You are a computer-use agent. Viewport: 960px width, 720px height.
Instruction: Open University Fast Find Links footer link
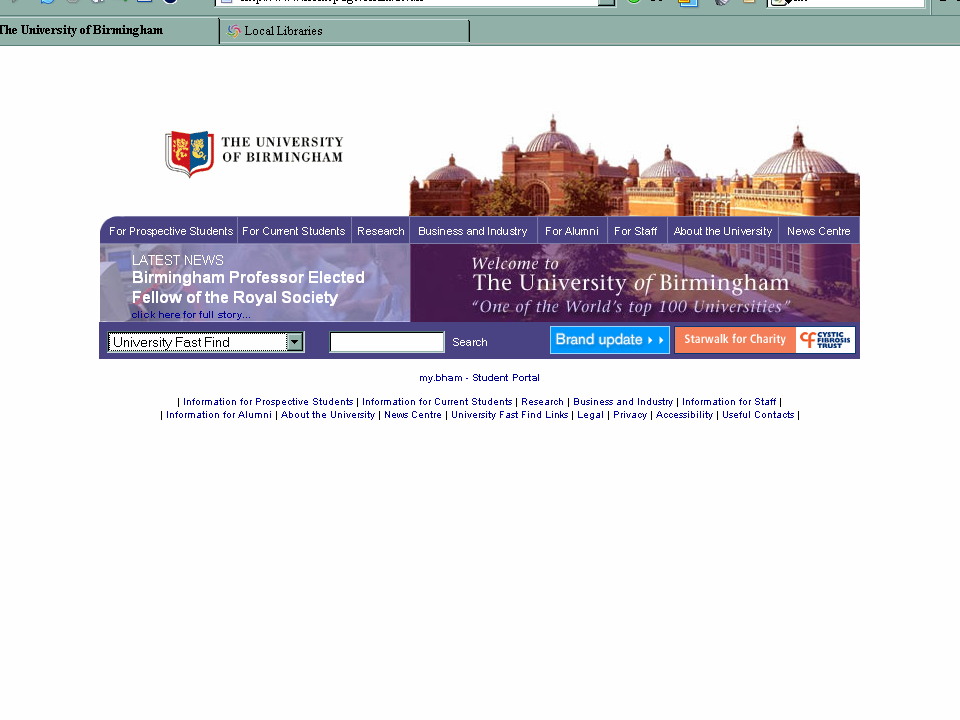[509, 414]
